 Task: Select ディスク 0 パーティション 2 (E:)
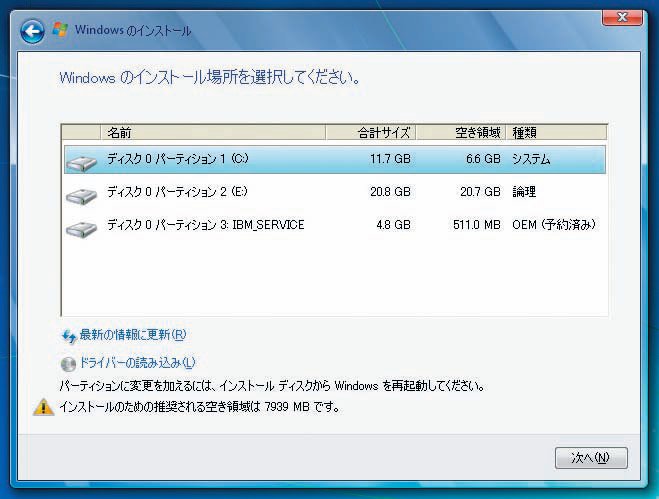335,192
